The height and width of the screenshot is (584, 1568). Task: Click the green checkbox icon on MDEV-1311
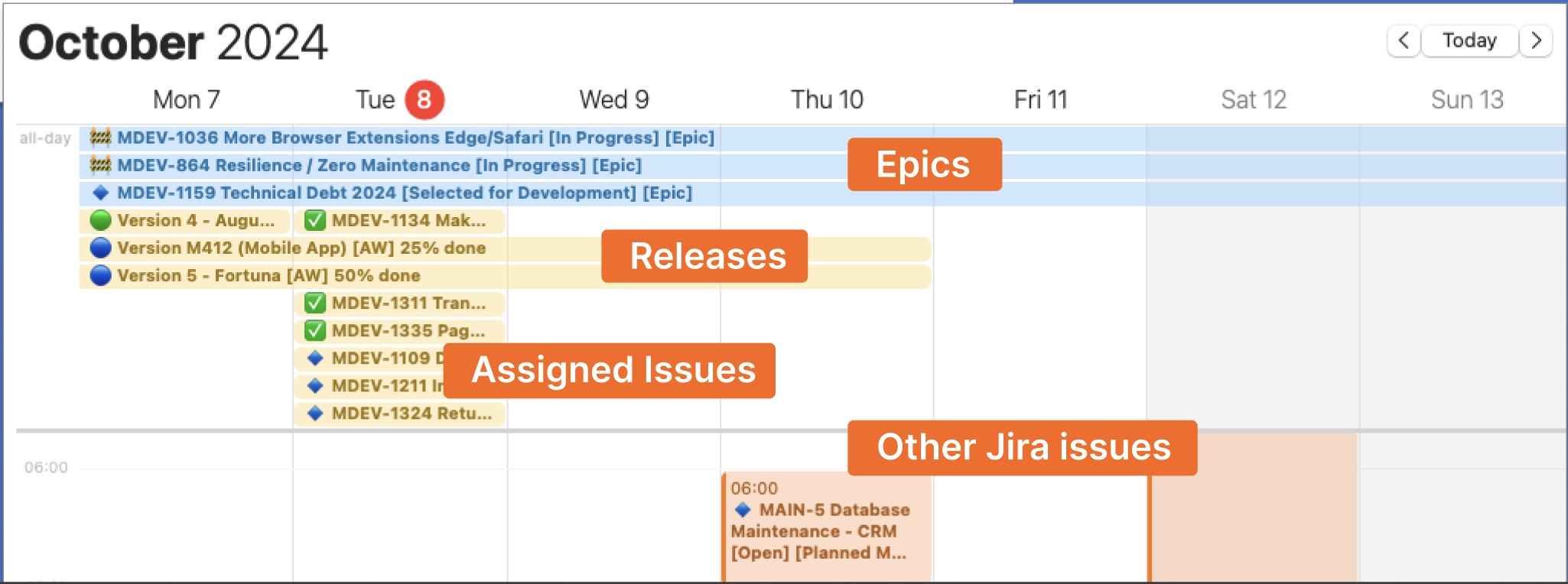click(x=314, y=303)
